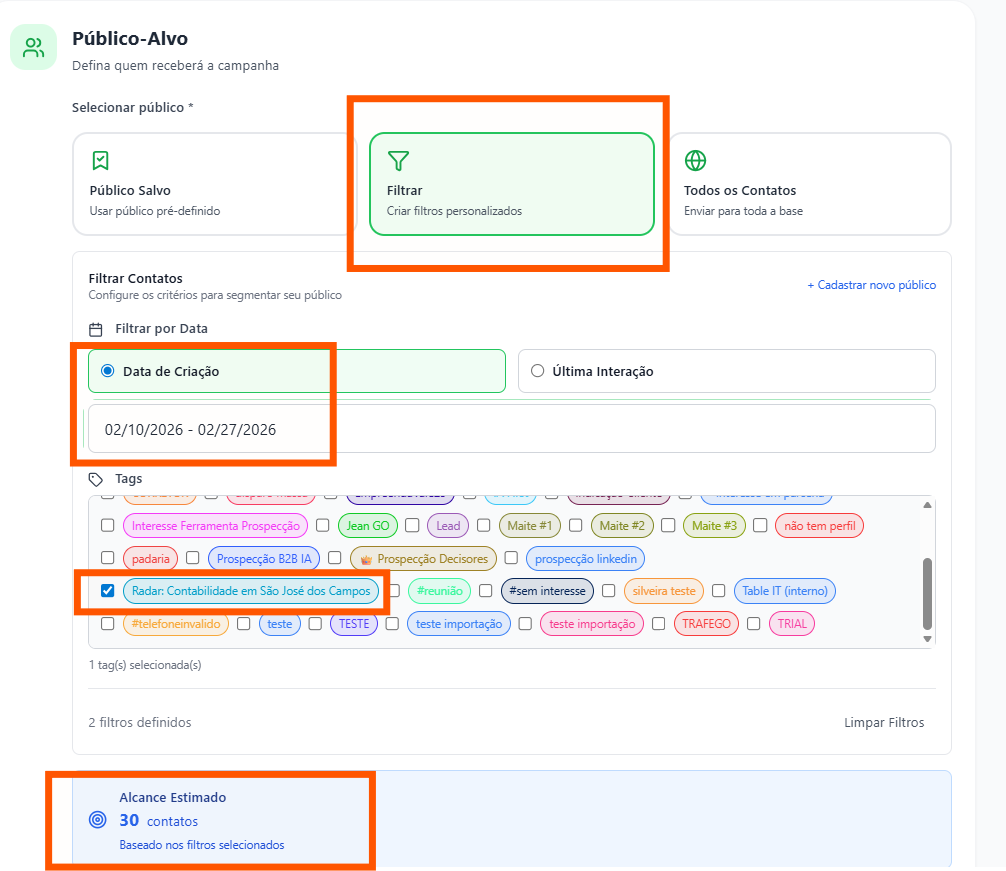
Task: Click the target icon in Alcance Estimado
Action: 97,821
